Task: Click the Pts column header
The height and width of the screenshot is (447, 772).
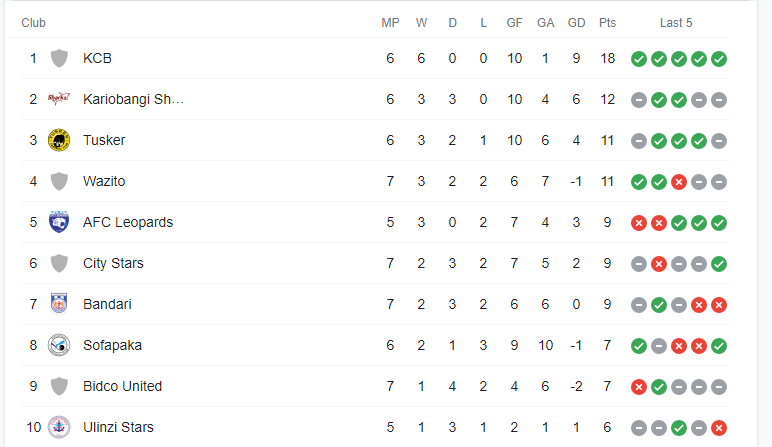Action: (608, 23)
